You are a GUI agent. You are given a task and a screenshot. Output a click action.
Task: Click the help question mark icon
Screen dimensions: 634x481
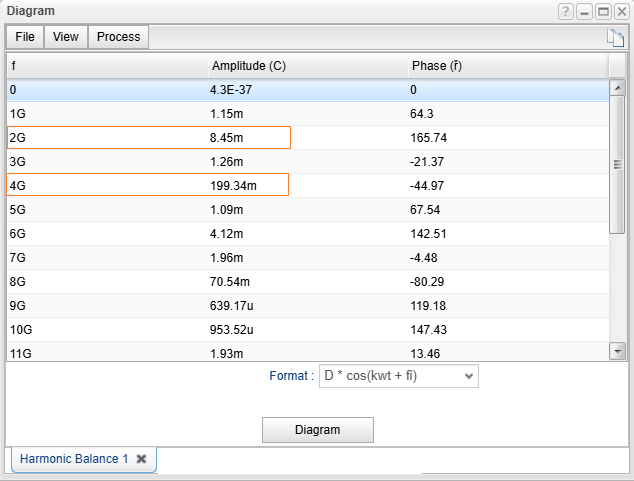[566, 11]
